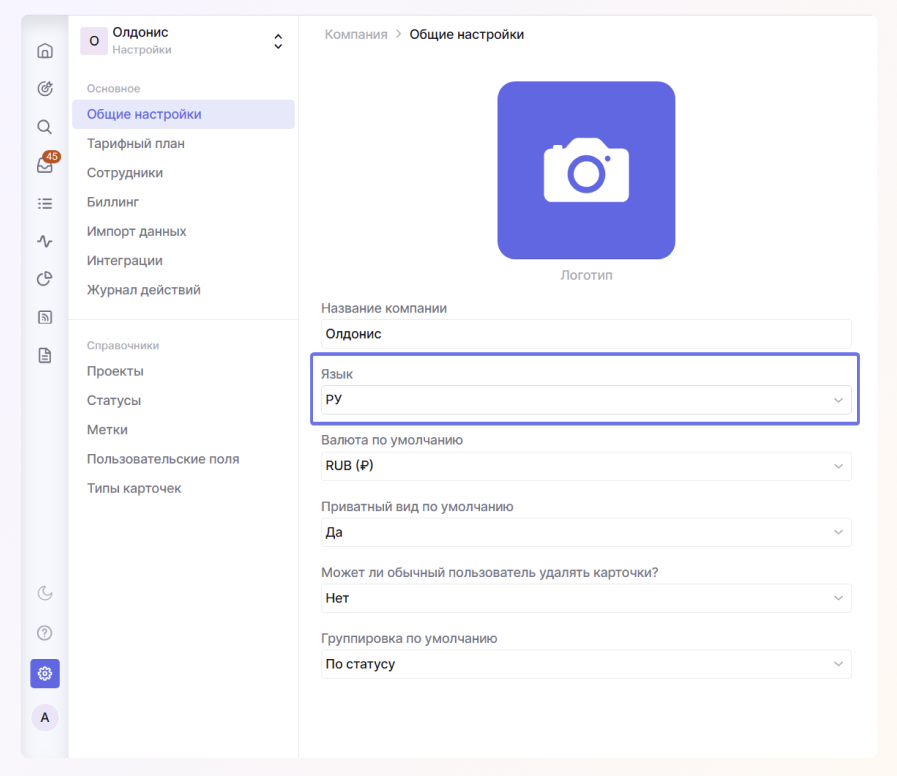897x776 pixels.
Task: Open the pie chart reports icon
Action: click(45, 279)
